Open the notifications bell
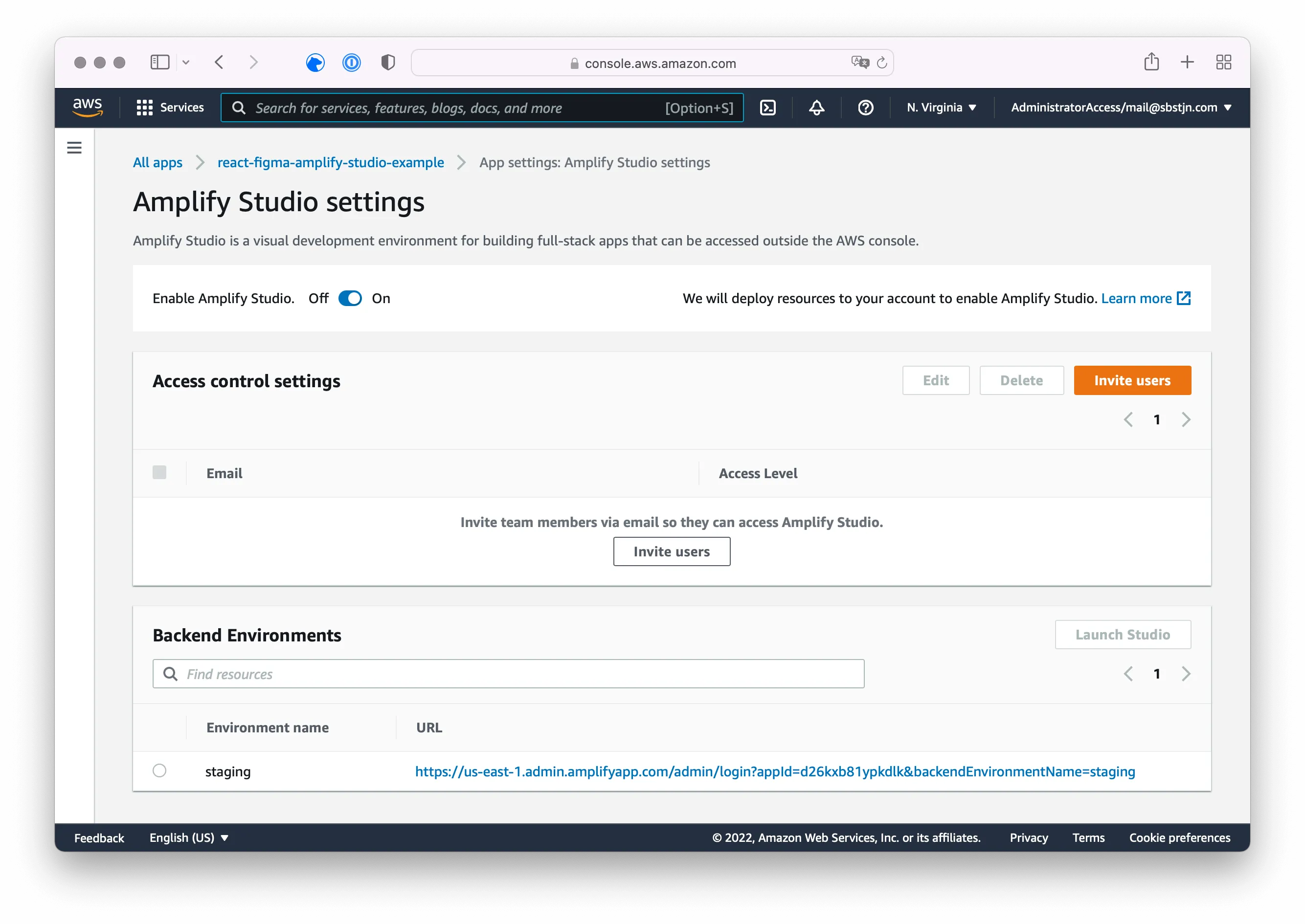This screenshot has width=1305, height=924. tap(816, 108)
